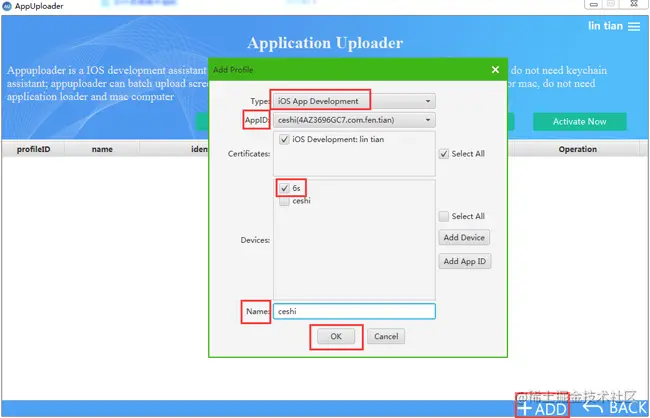Confirm the profile with OK
Viewport: 650px width, 418px height.
(x=336, y=336)
